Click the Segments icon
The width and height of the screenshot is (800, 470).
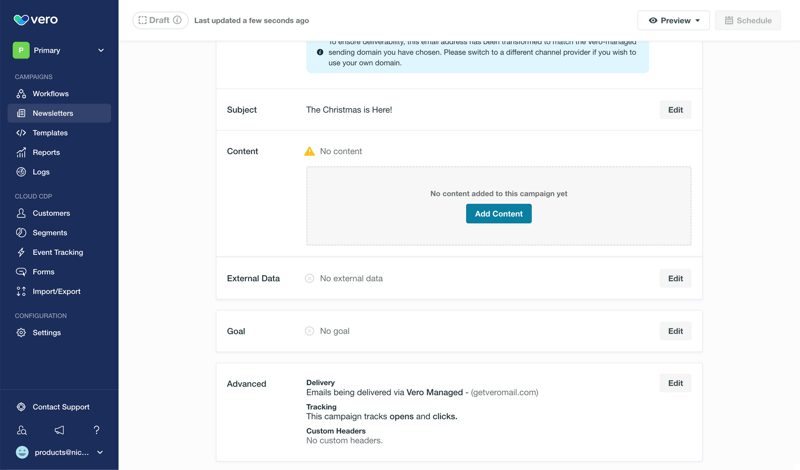click(x=21, y=233)
